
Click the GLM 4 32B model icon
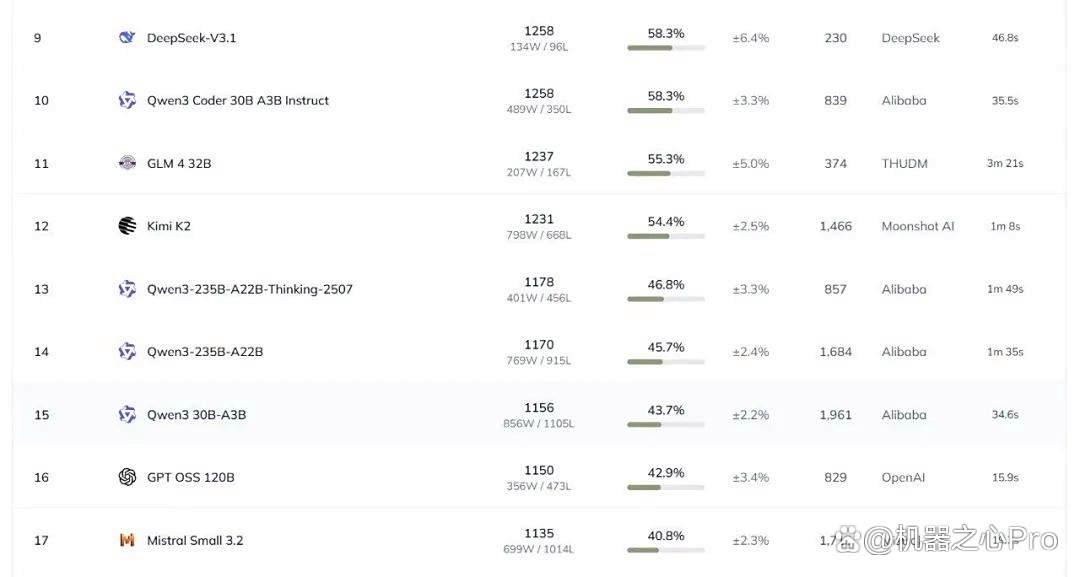point(127,163)
